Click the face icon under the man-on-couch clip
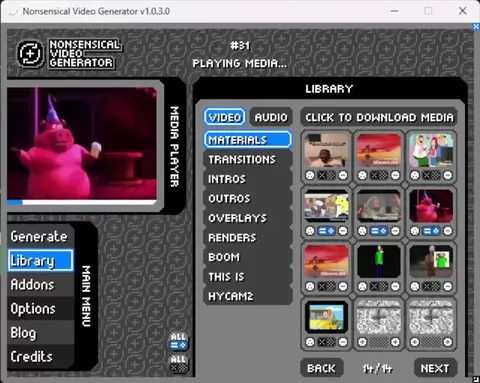480x383 pixels. (x=310, y=175)
